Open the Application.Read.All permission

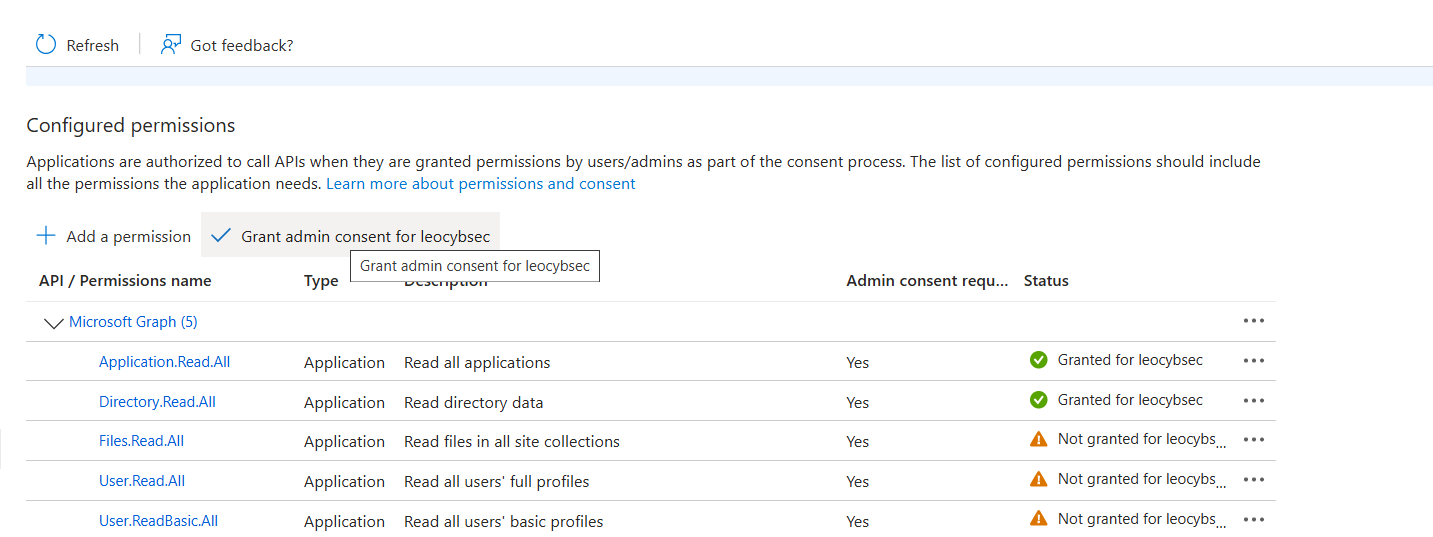coord(164,362)
